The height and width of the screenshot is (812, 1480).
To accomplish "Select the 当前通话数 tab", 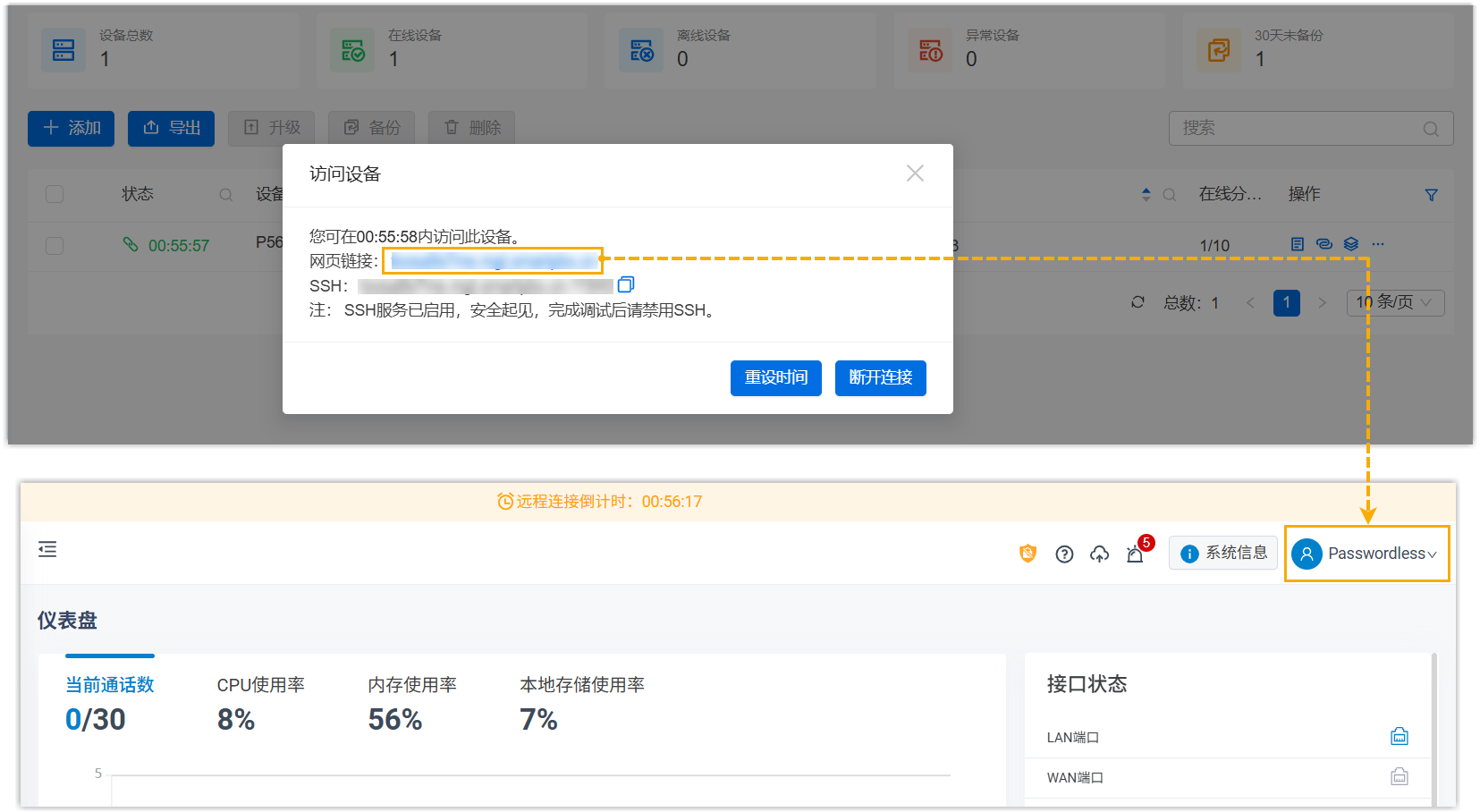I will (109, 685).
